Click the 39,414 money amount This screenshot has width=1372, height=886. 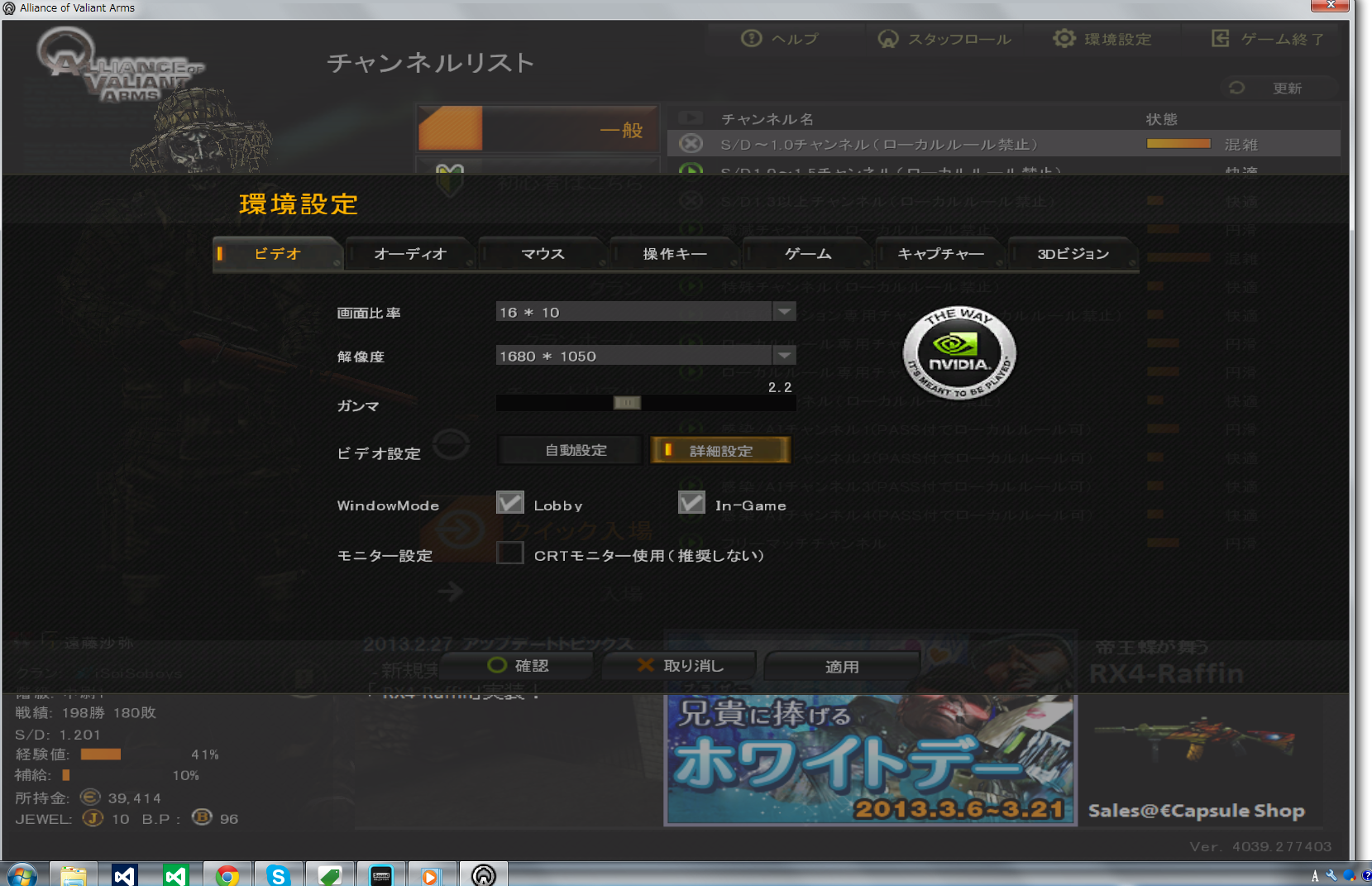click(135, 798)
